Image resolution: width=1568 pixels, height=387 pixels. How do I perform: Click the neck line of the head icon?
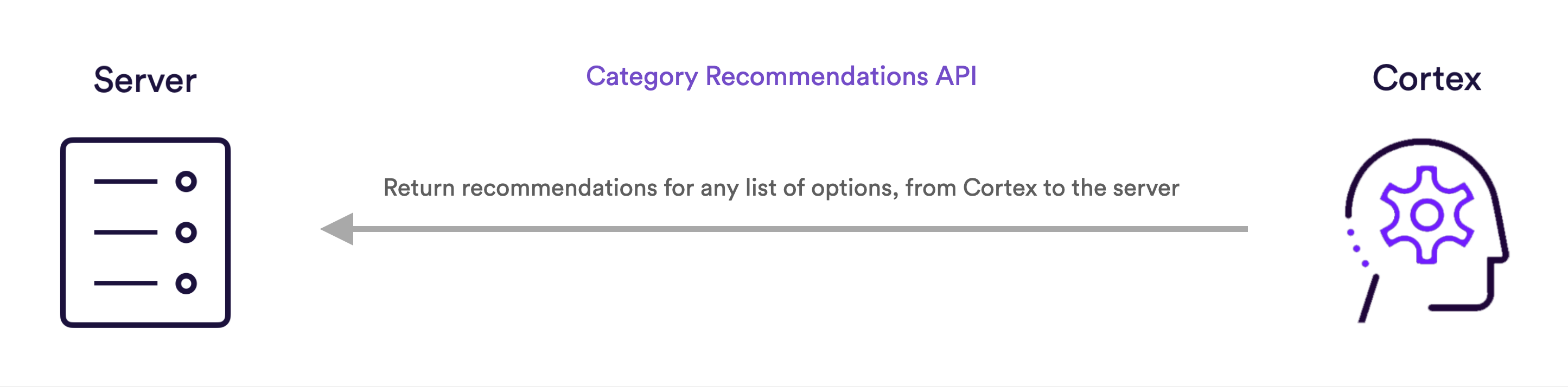[x=1369, y=298]
